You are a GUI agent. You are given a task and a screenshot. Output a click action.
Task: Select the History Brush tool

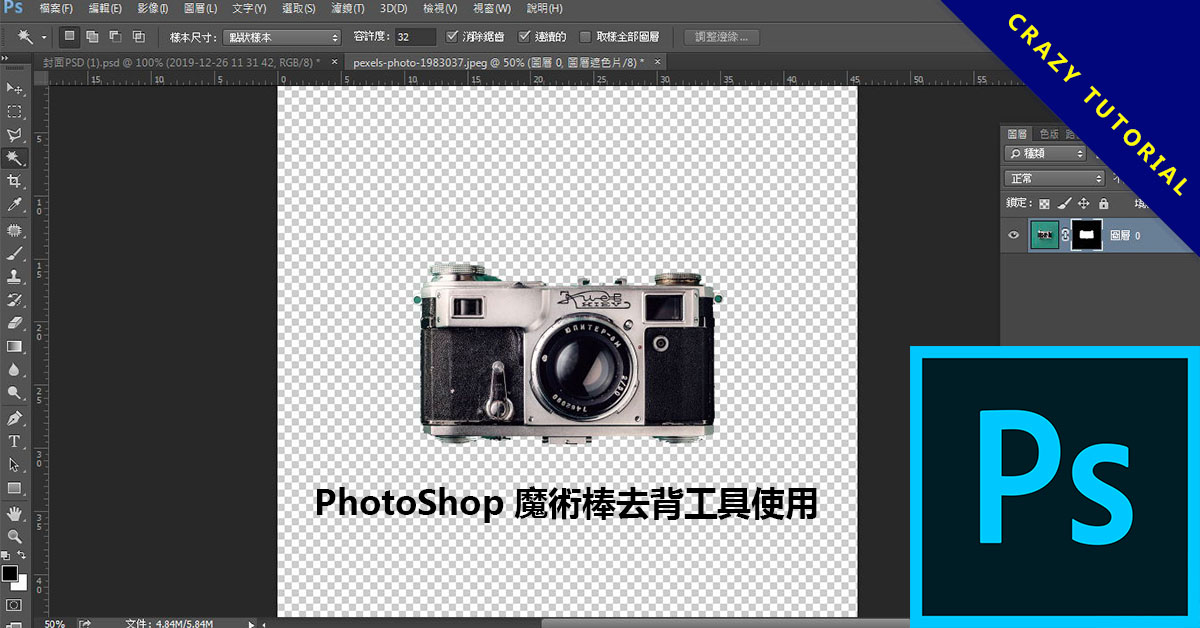(14, 300)
